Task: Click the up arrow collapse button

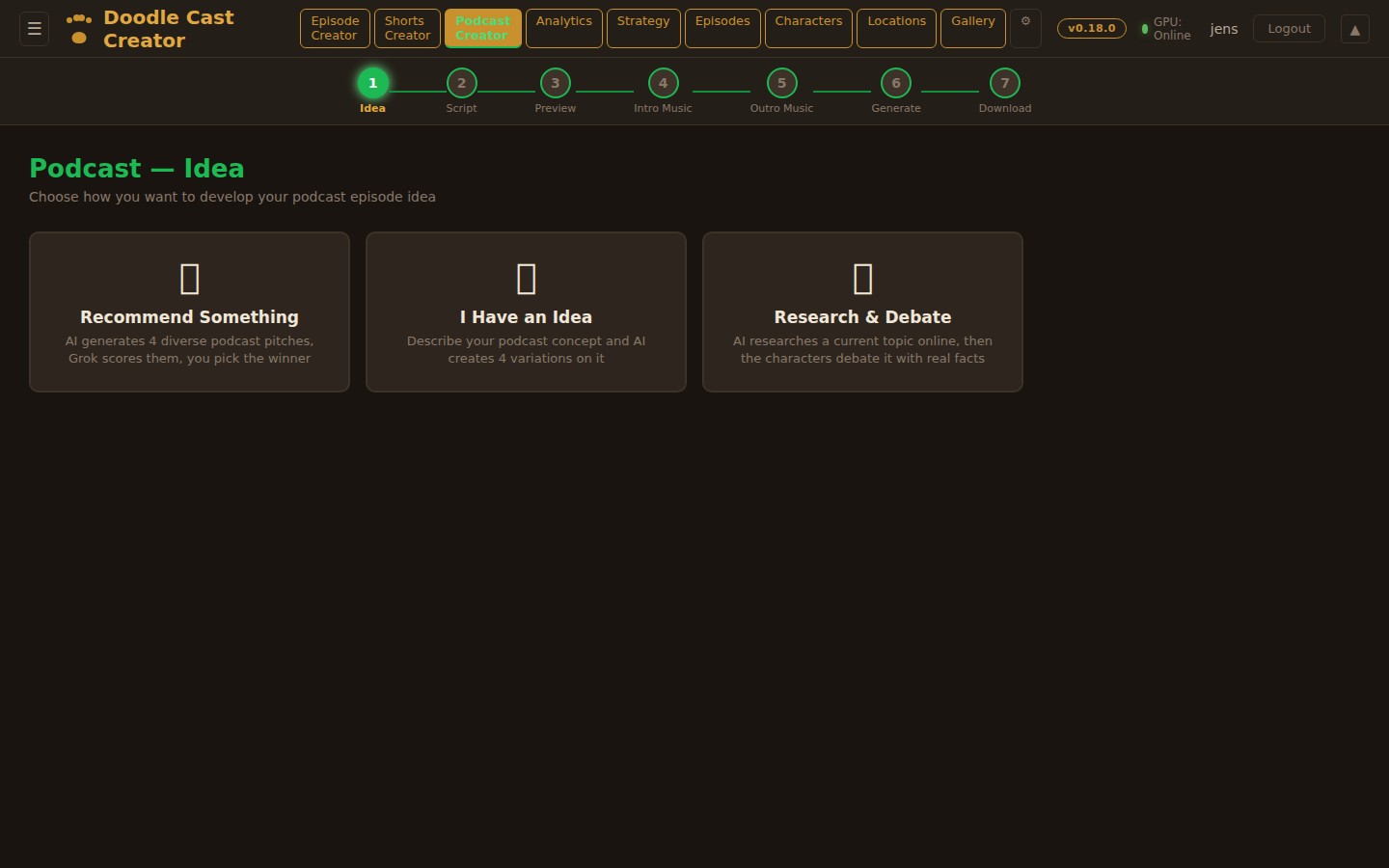Action: point(1354,29)
